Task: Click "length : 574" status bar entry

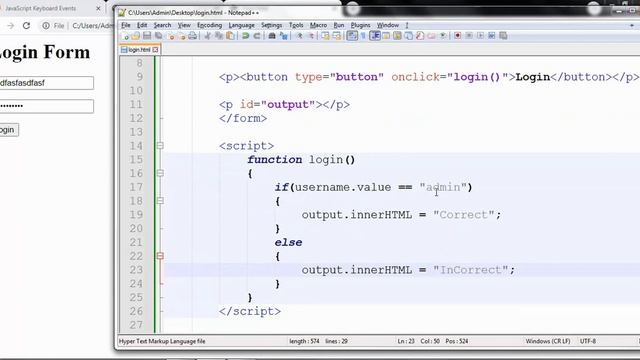Action: tap(304, 341)
